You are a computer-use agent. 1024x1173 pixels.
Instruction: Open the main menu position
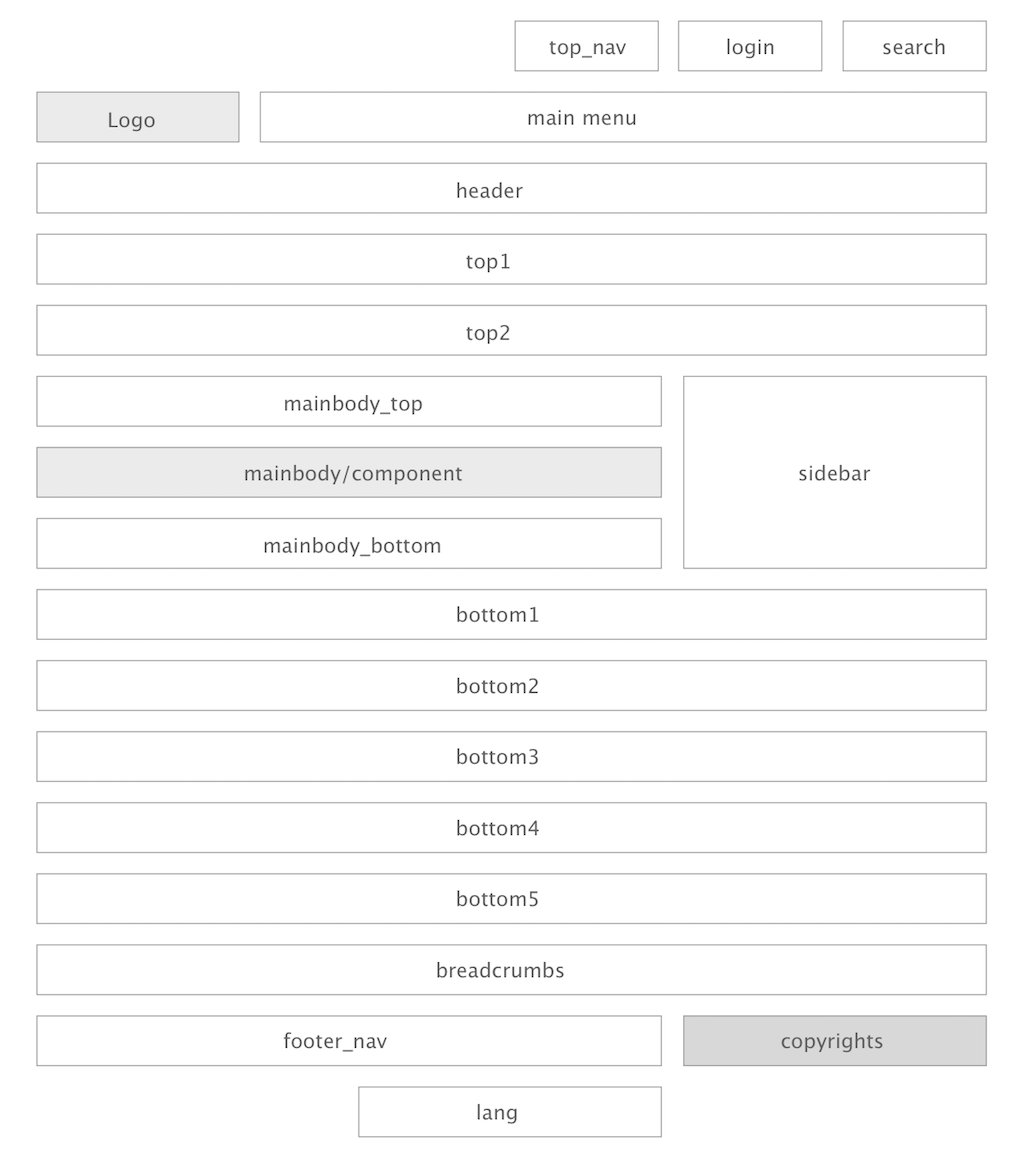[623, 117]
